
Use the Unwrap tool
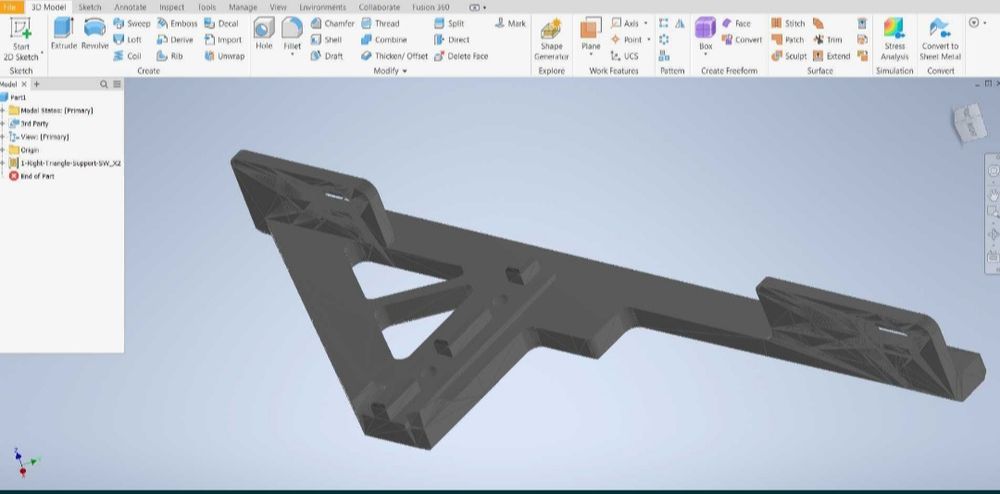[224, 56]
